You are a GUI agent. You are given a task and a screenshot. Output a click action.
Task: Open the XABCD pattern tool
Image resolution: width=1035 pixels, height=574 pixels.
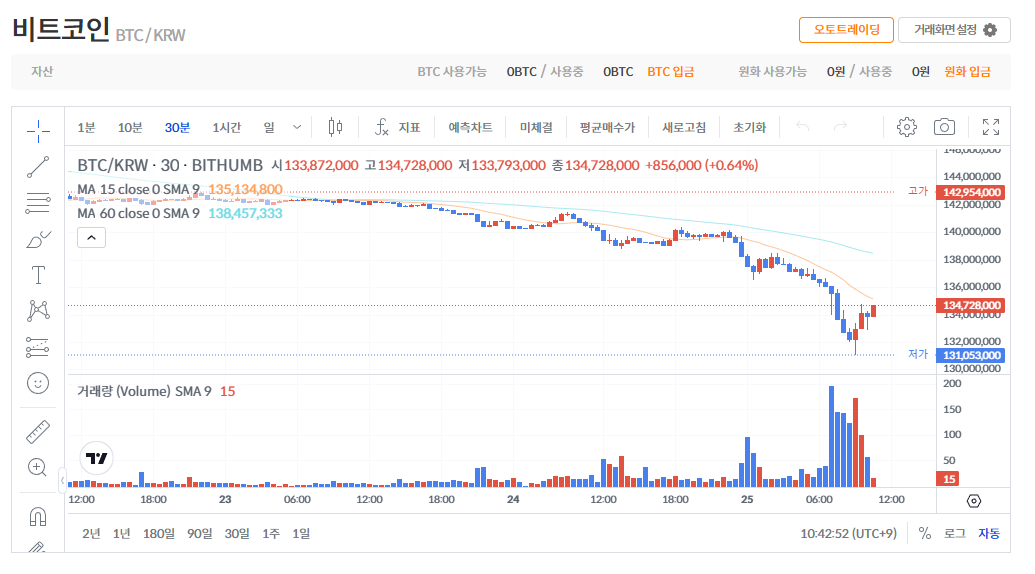(x=38, y=311)
